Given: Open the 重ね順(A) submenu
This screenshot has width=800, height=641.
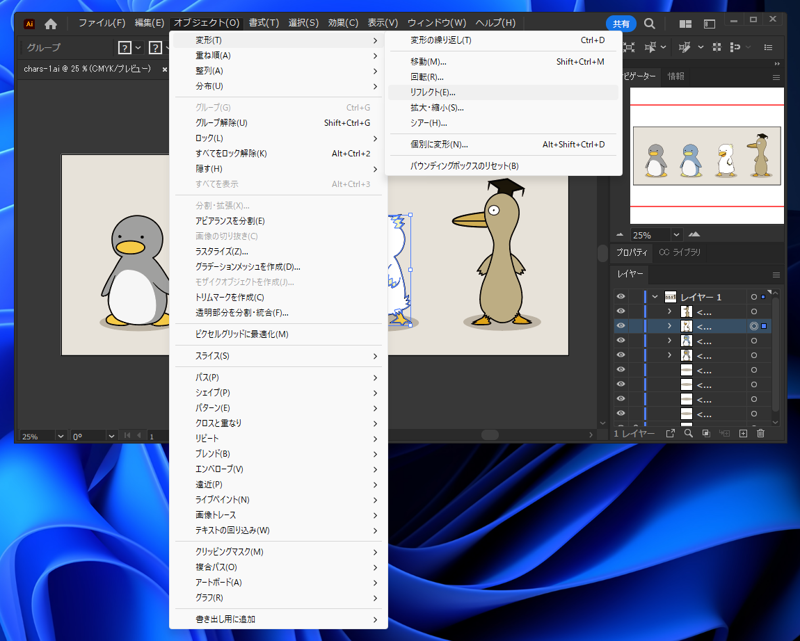Looking at the screenshot, I should click(x=279, y=56).
